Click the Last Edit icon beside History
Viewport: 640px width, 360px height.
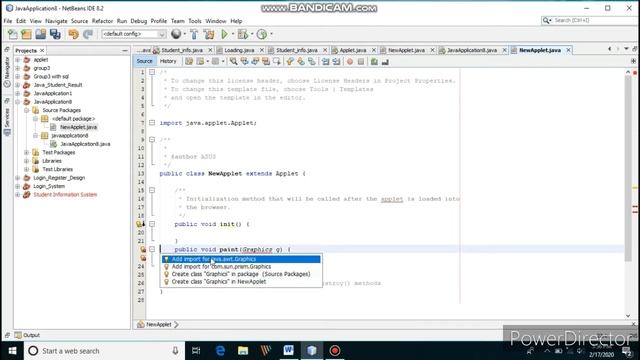[189, 62]
